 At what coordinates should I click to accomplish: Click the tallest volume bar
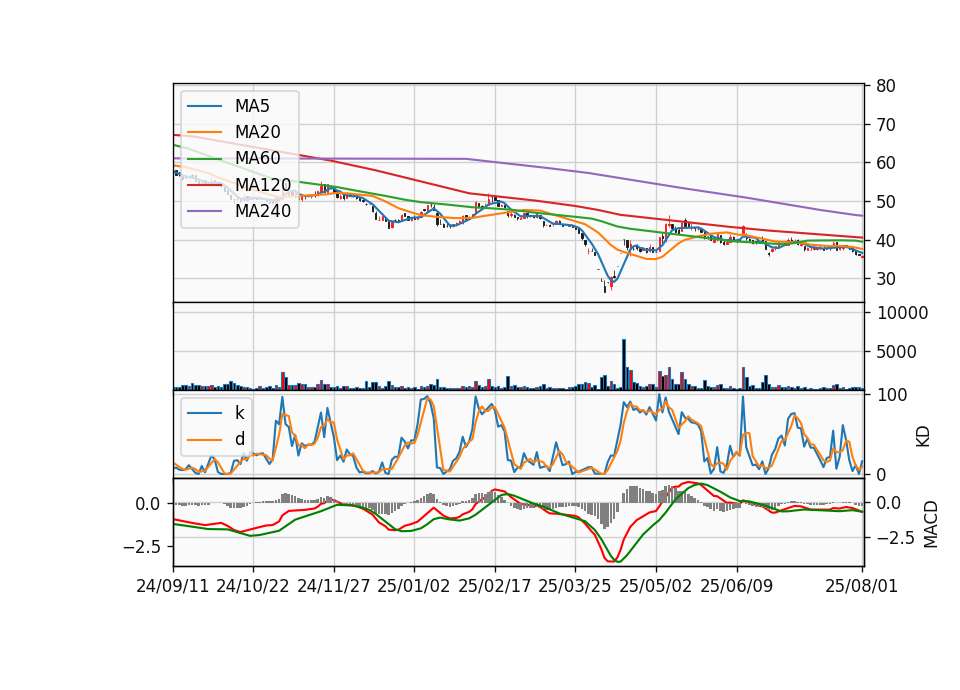(x=624, y=364)
